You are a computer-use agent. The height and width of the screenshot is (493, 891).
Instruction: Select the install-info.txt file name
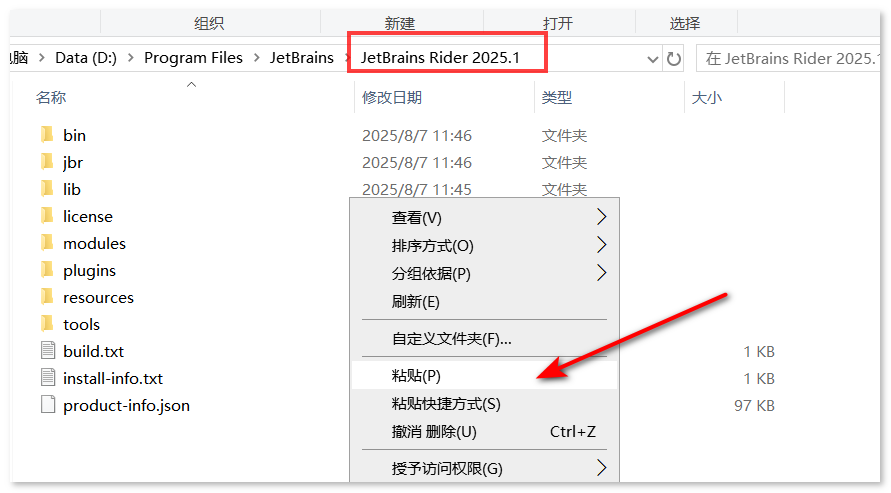coord(113,378)
